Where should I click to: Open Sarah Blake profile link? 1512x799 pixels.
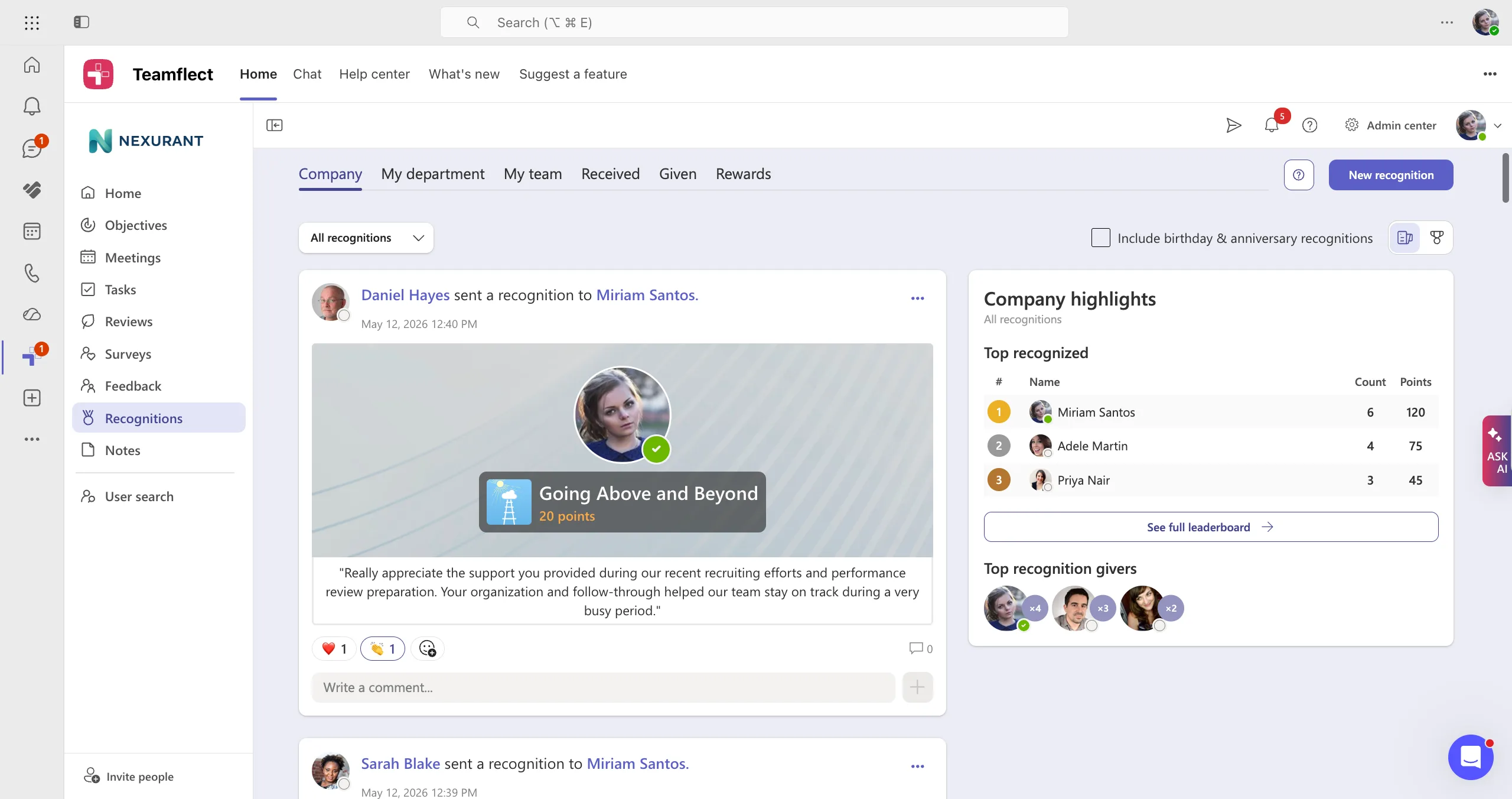pos(400,764)
